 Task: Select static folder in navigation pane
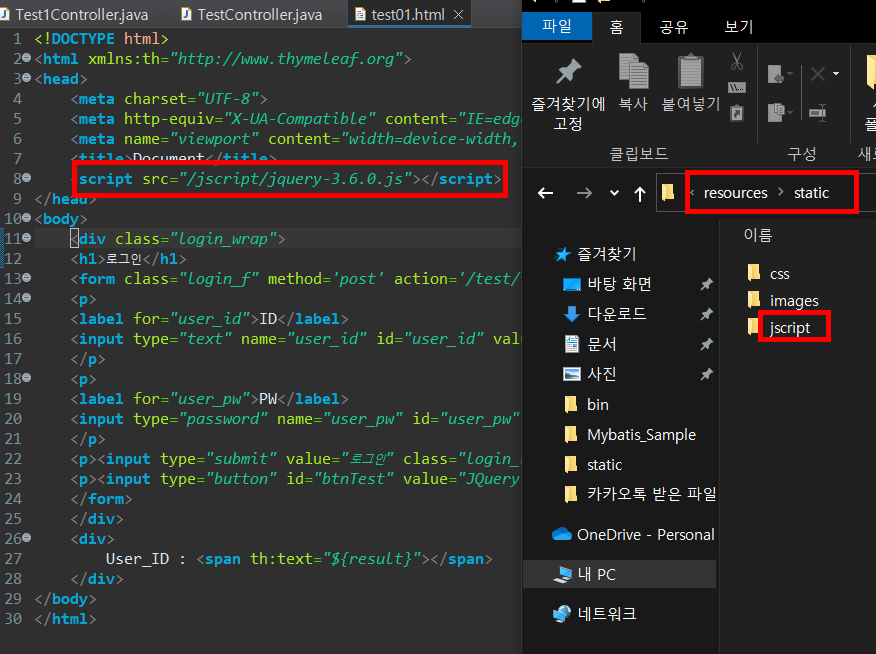coord(593,465)
